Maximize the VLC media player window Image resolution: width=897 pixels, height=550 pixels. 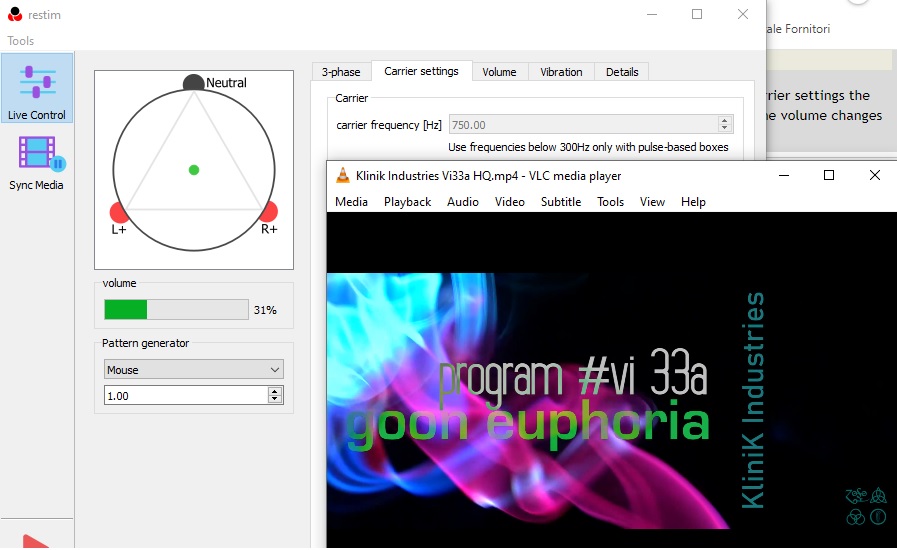click(x=829, y=175)
